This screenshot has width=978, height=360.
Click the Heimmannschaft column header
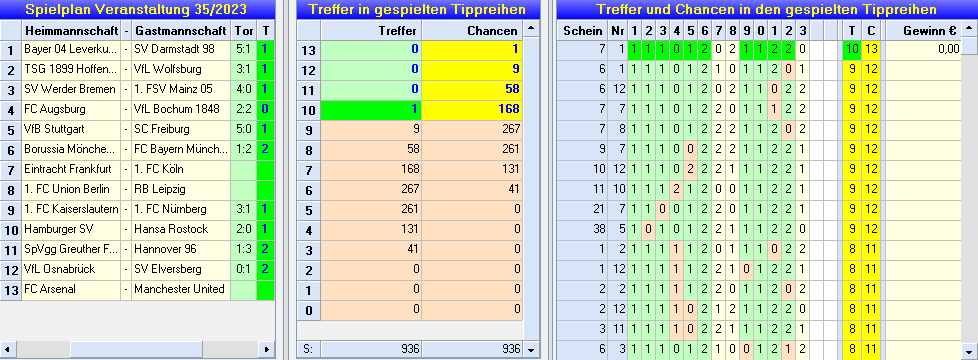[x=70, y=31]
